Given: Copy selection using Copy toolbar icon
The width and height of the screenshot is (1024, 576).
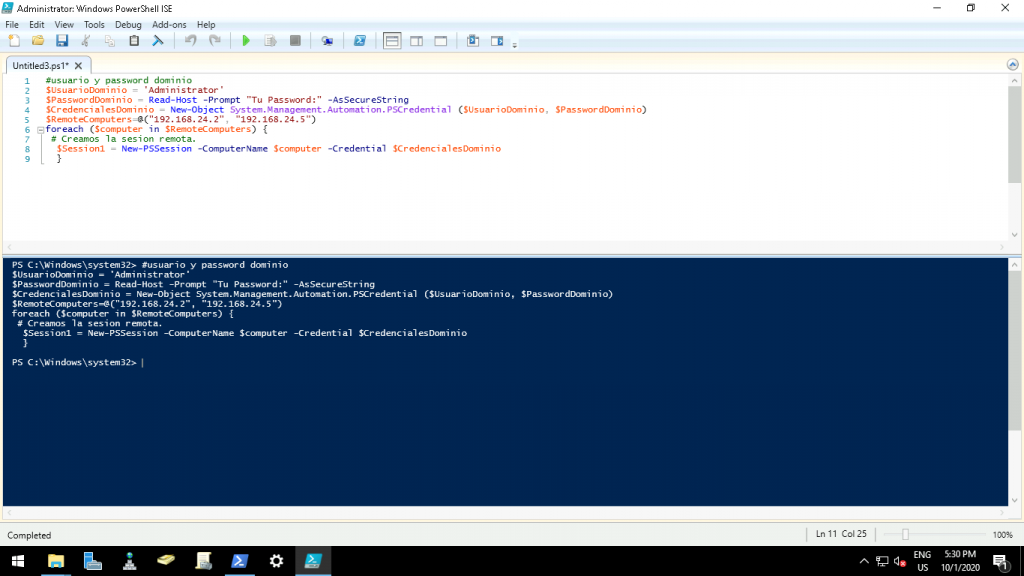Looking at the screenshot, I should (110, 41).
